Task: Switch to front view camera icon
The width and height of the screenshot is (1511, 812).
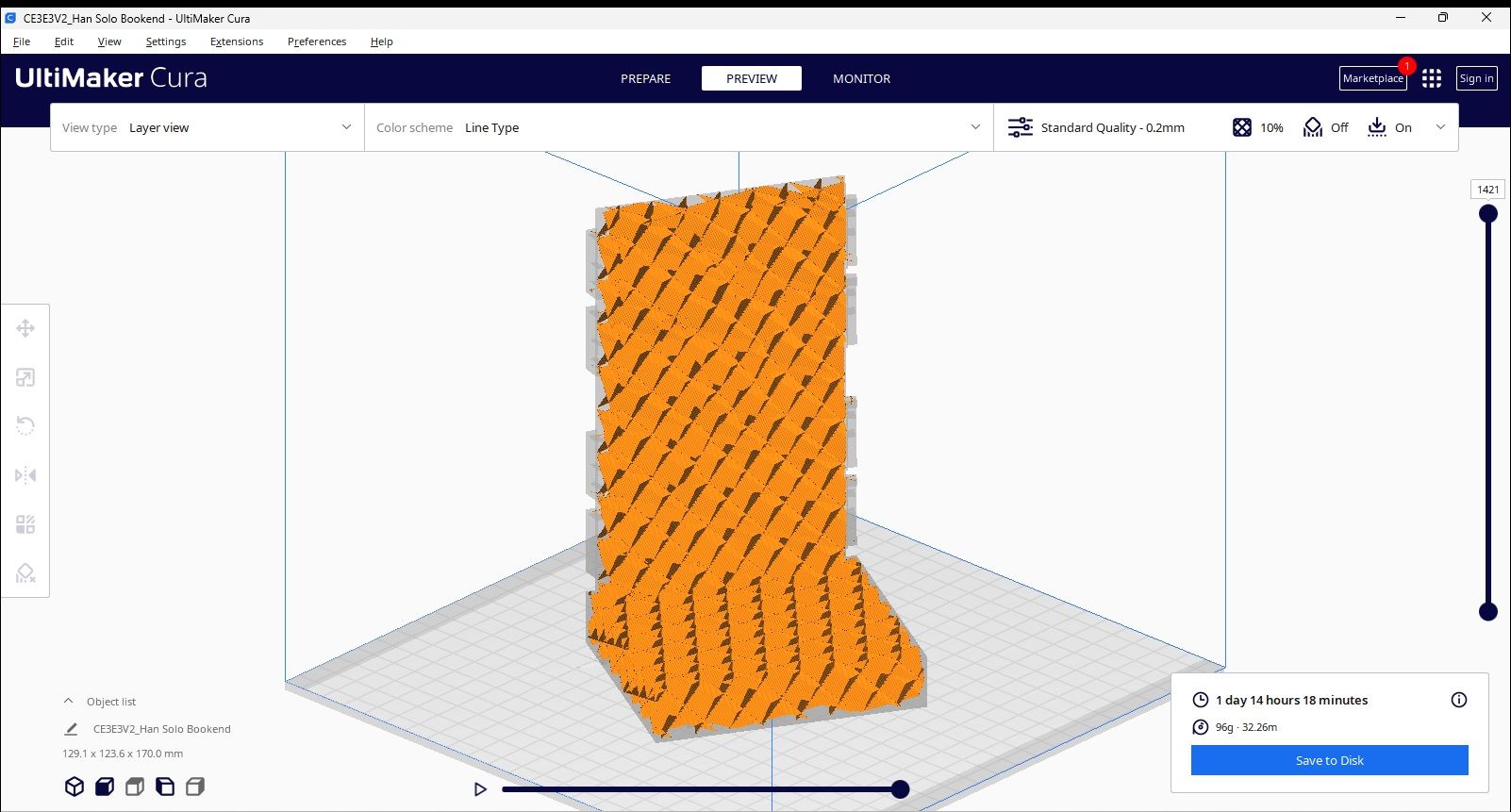Action: pyautogui.click(x=105, y=787)
